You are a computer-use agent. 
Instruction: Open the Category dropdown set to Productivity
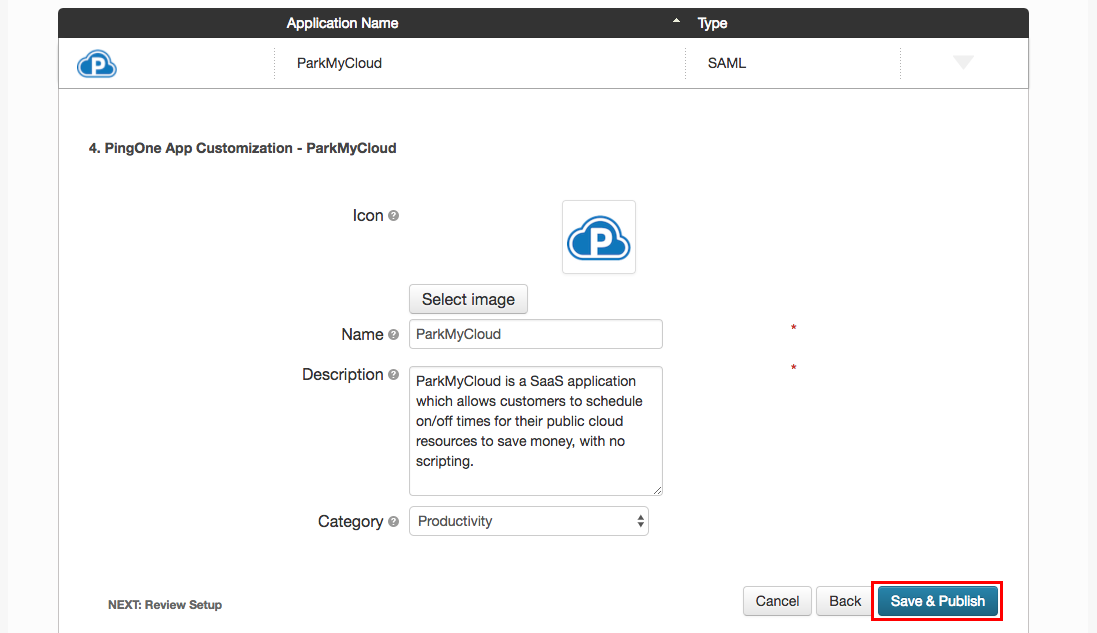[x=529, y=521]
